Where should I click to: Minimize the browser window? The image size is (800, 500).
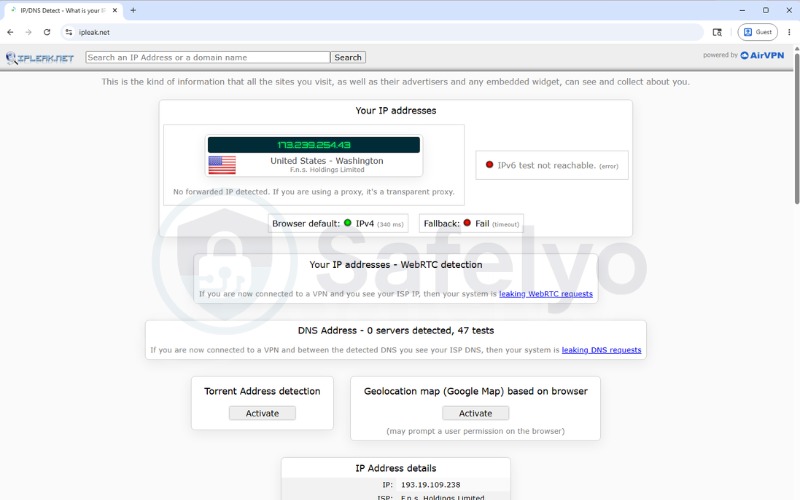(x=742, y=10)
